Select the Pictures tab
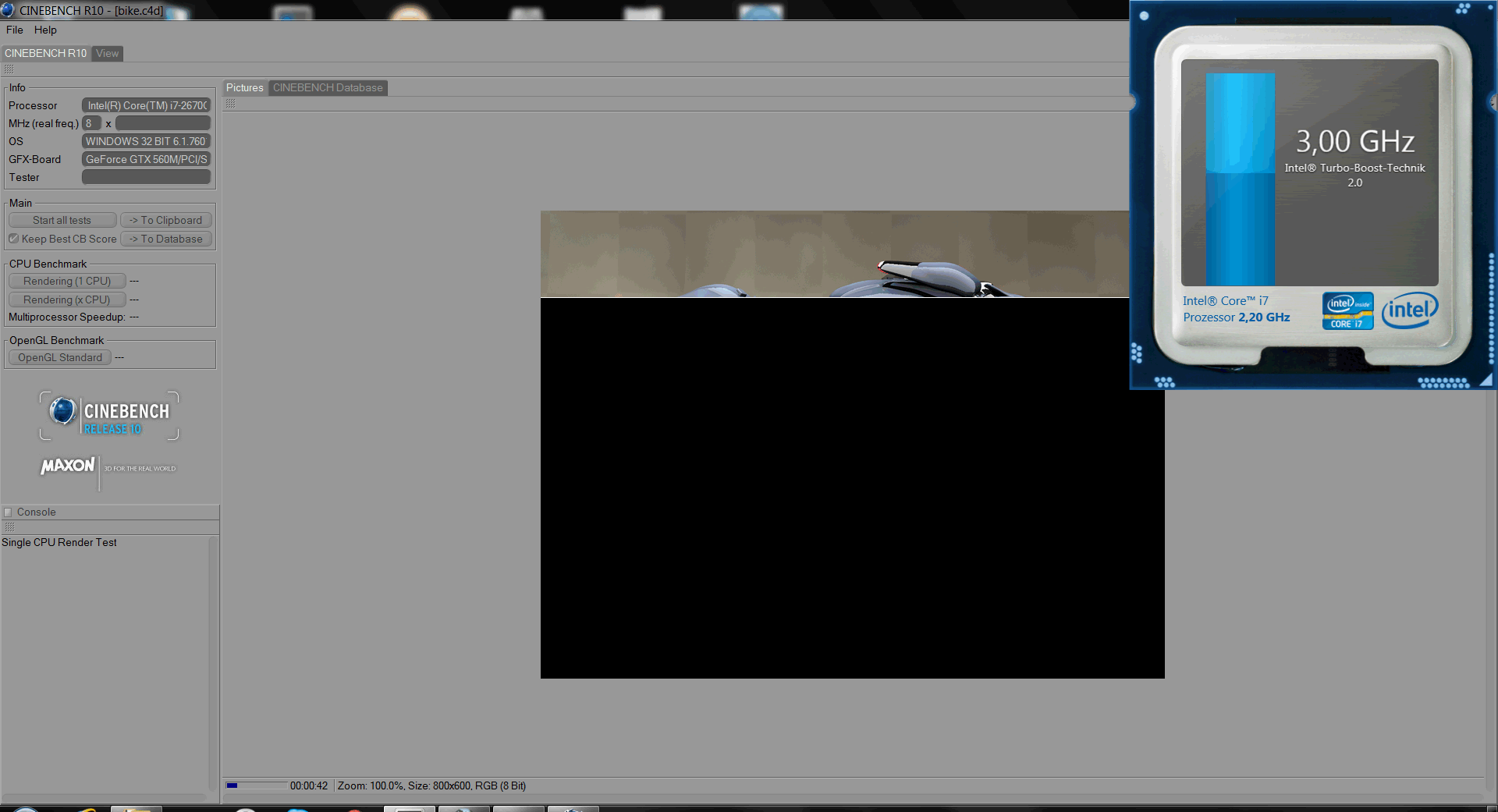The width and height of the screenshot is (1498, 812). pos(245,88)
